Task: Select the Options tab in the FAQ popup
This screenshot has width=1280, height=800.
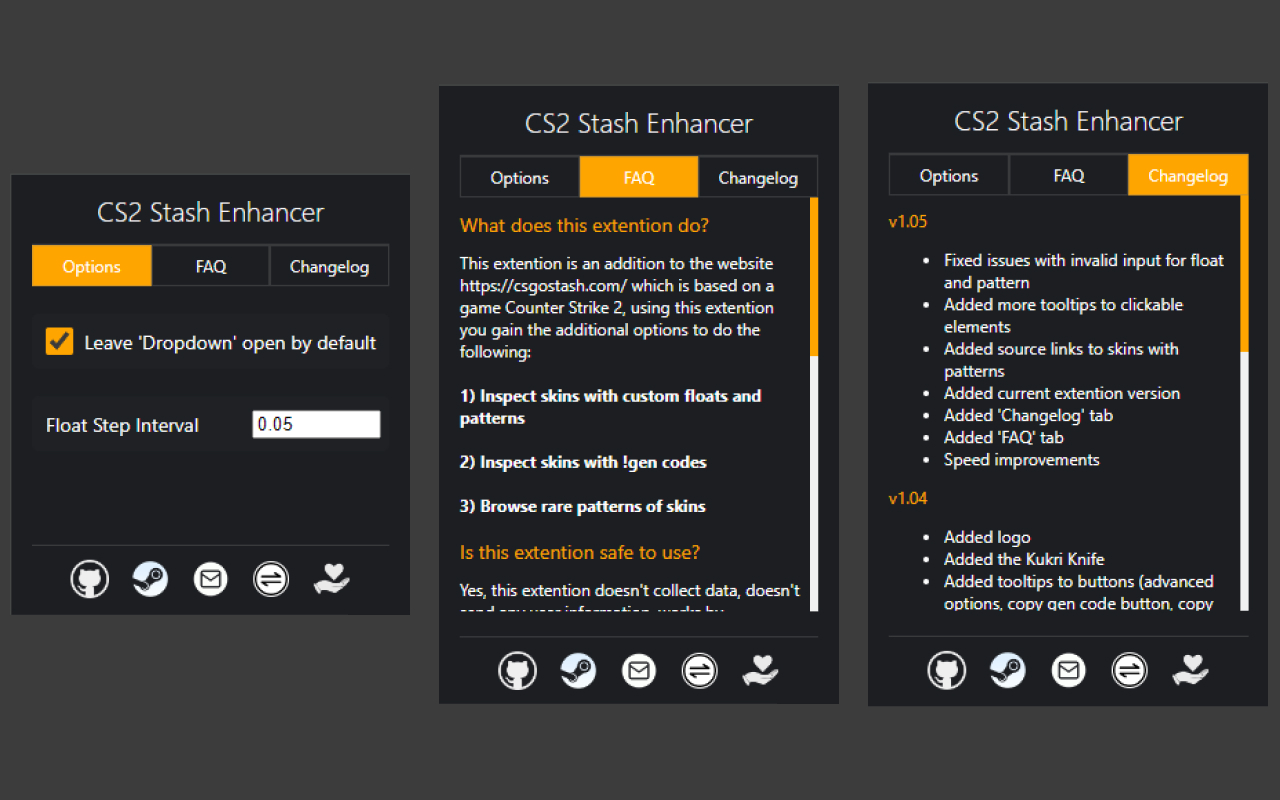Action: (519, 176)
